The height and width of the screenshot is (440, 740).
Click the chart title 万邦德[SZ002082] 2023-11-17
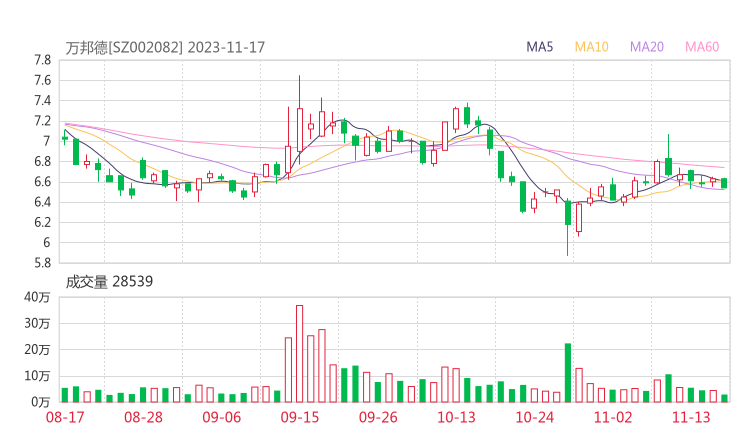tap(165, 48)
